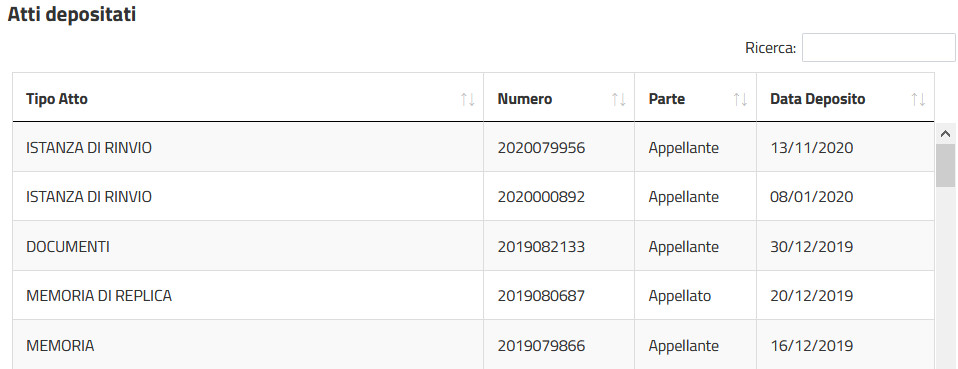Image resolution: width=958 pixels, height=369 pixels.
Task: Sort table by Data Deposito arrows icon
Action: tap(918, 100)
